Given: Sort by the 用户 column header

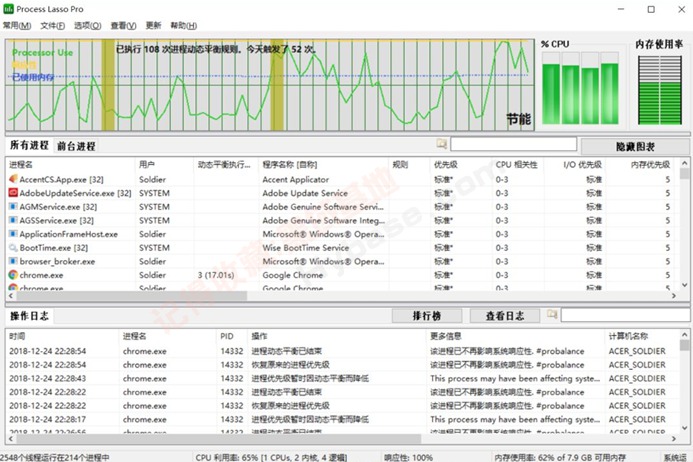Looking at the screenshot, I should pos(164,164).
